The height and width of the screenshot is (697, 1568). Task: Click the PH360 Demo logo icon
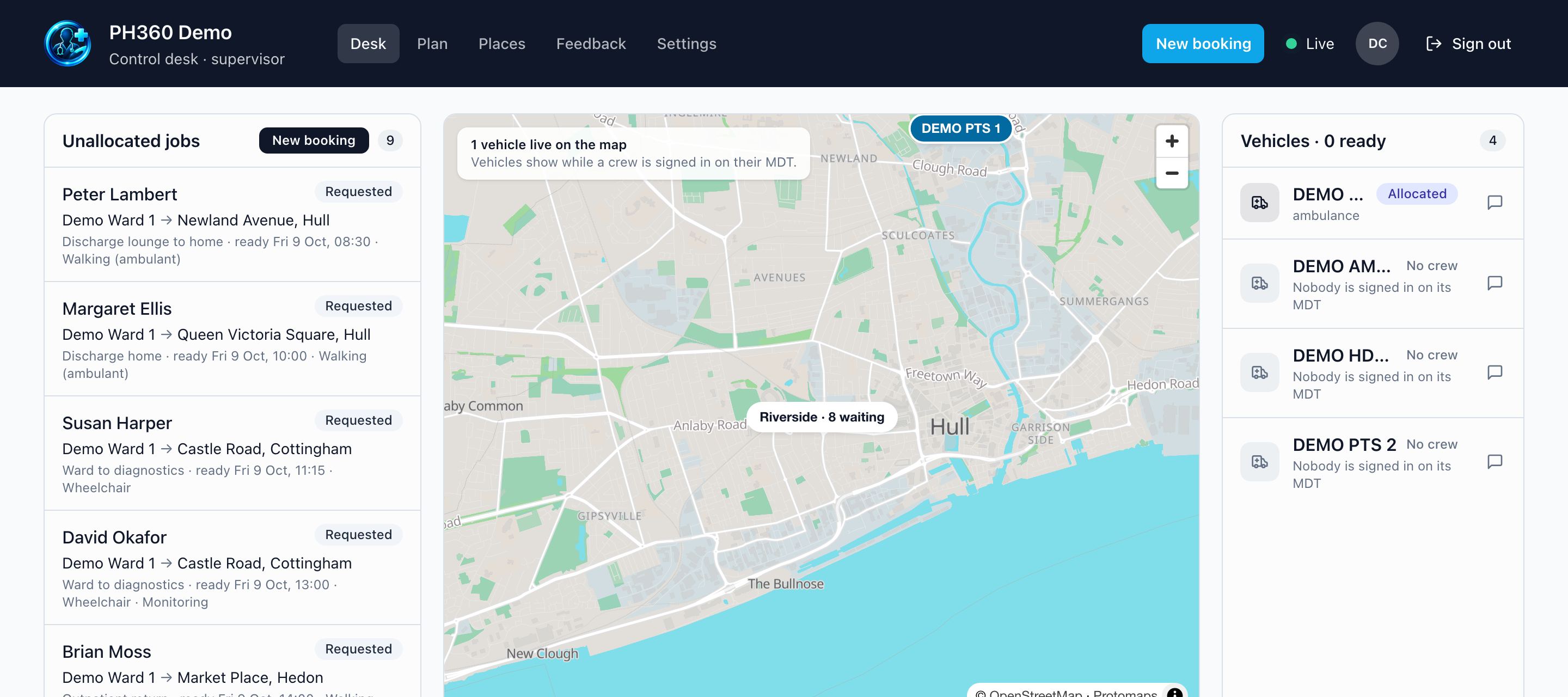tap(68, 43)
